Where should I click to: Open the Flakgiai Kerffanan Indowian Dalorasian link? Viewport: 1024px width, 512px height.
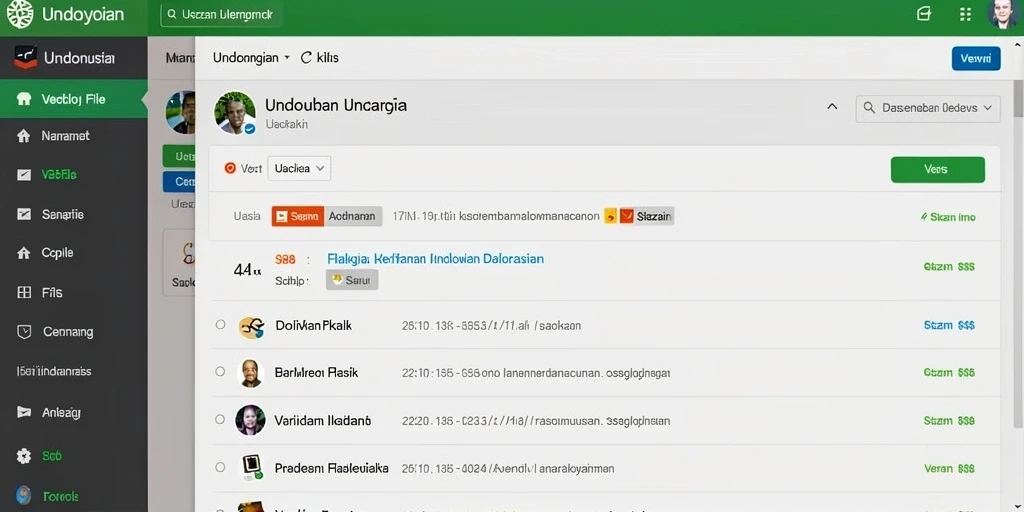click(436, 259)
